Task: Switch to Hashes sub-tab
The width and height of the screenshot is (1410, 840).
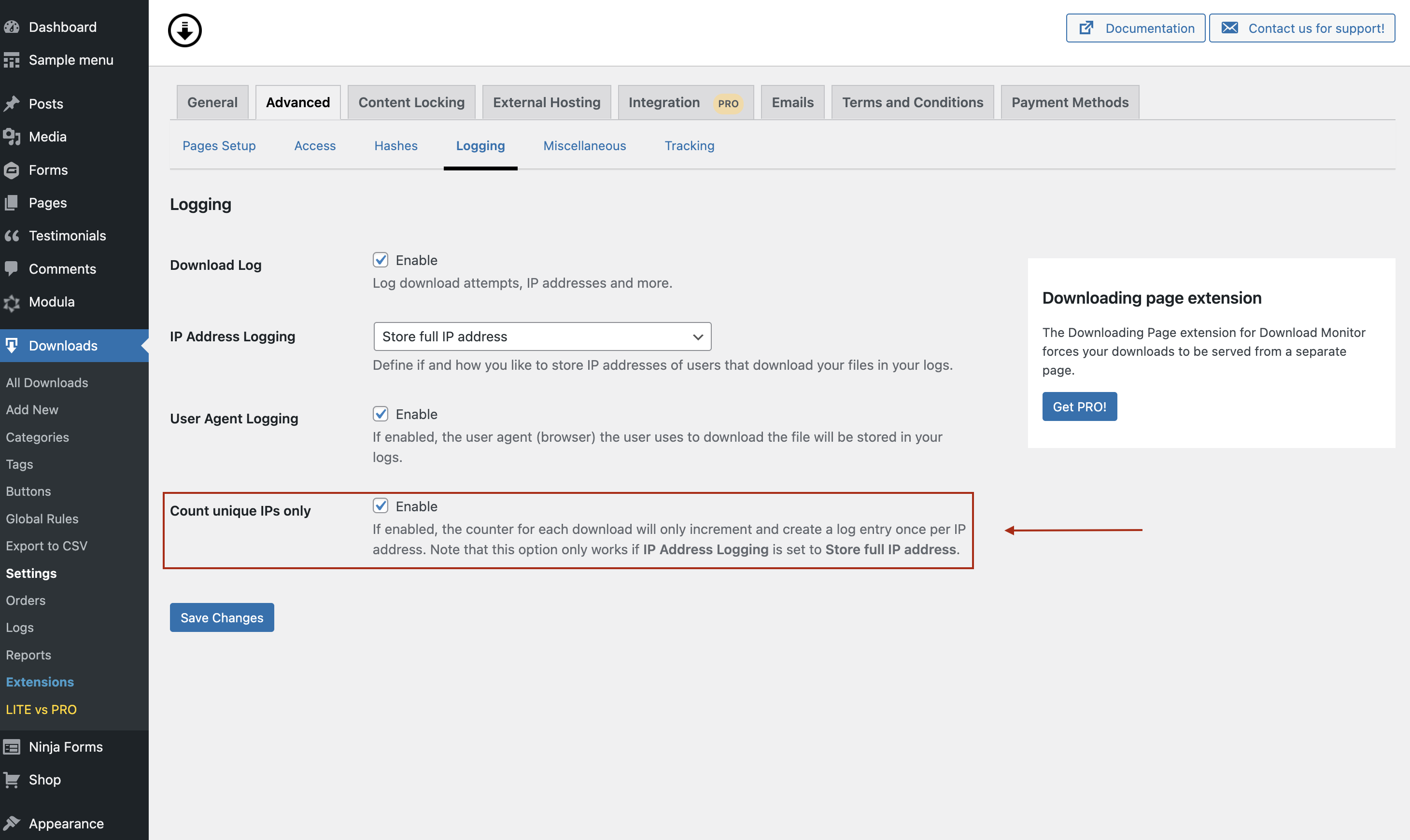Action: click(395, 145)
